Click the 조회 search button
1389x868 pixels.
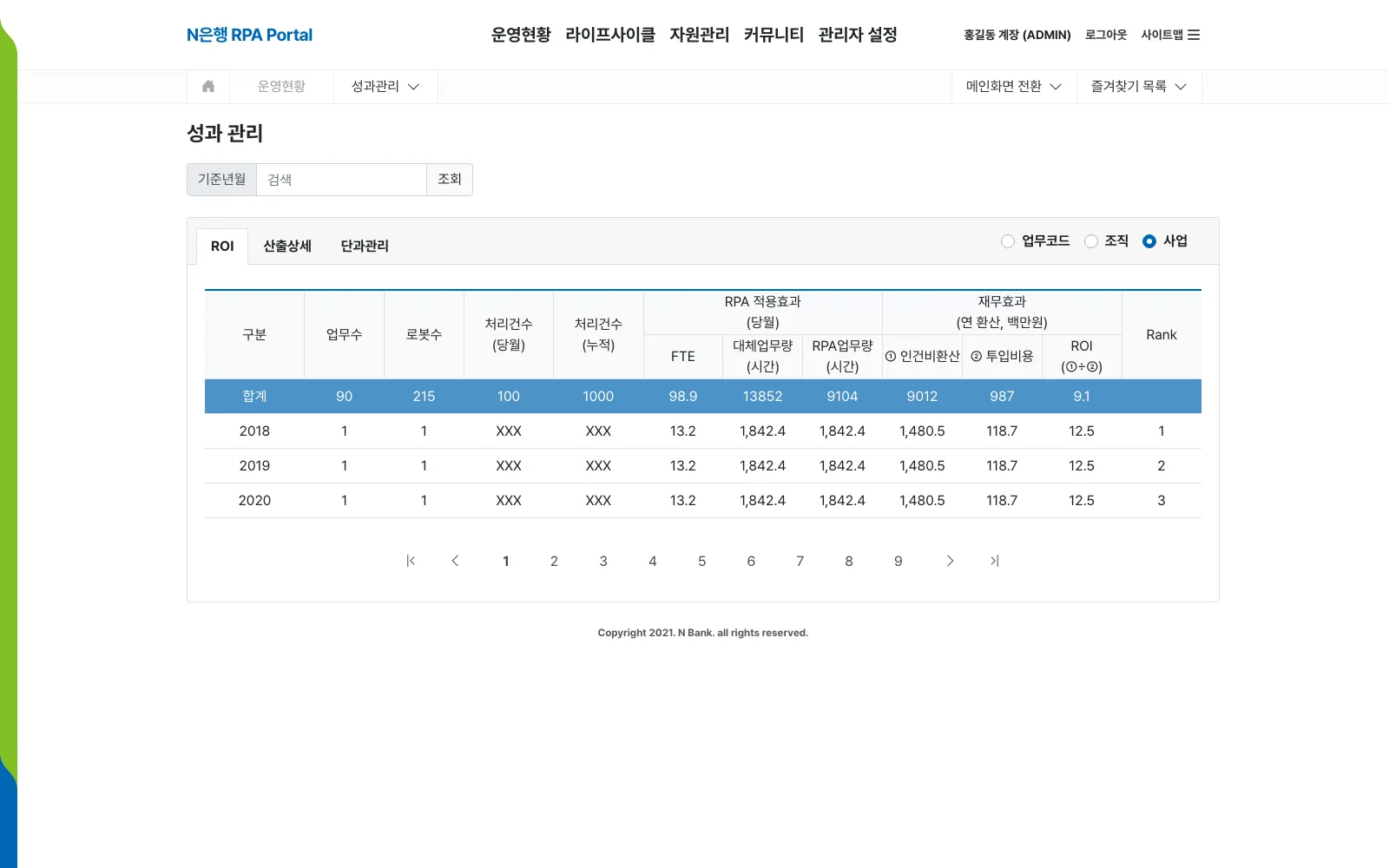click(x=450, y=180)
